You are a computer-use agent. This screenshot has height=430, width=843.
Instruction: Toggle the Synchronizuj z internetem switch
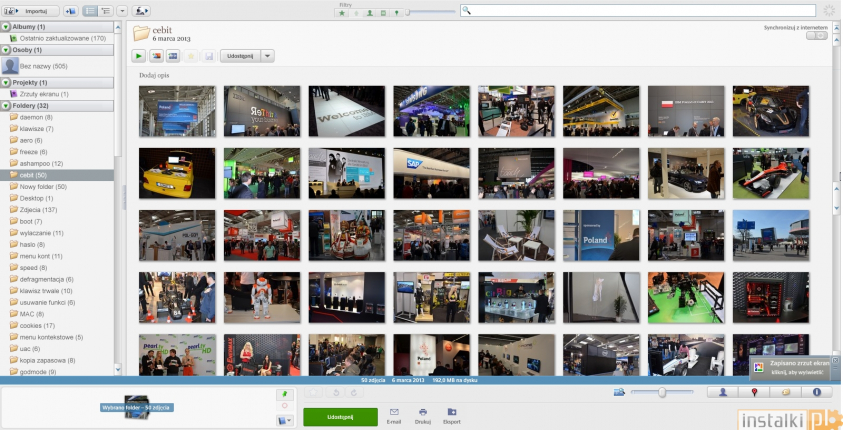(816, 36)
